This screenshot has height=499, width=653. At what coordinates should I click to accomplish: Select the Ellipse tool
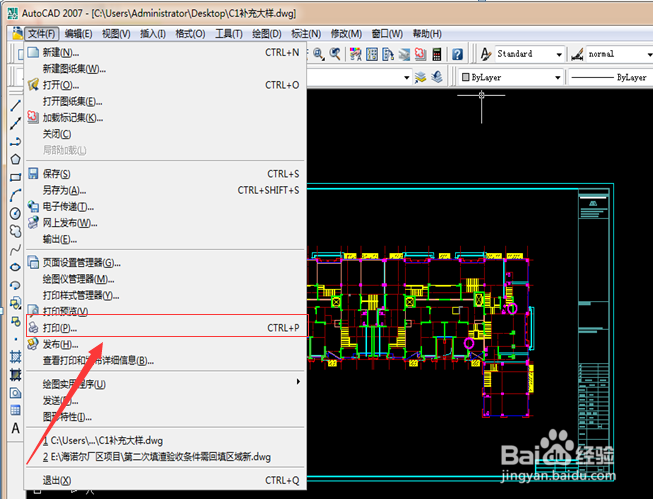point(15,267)
